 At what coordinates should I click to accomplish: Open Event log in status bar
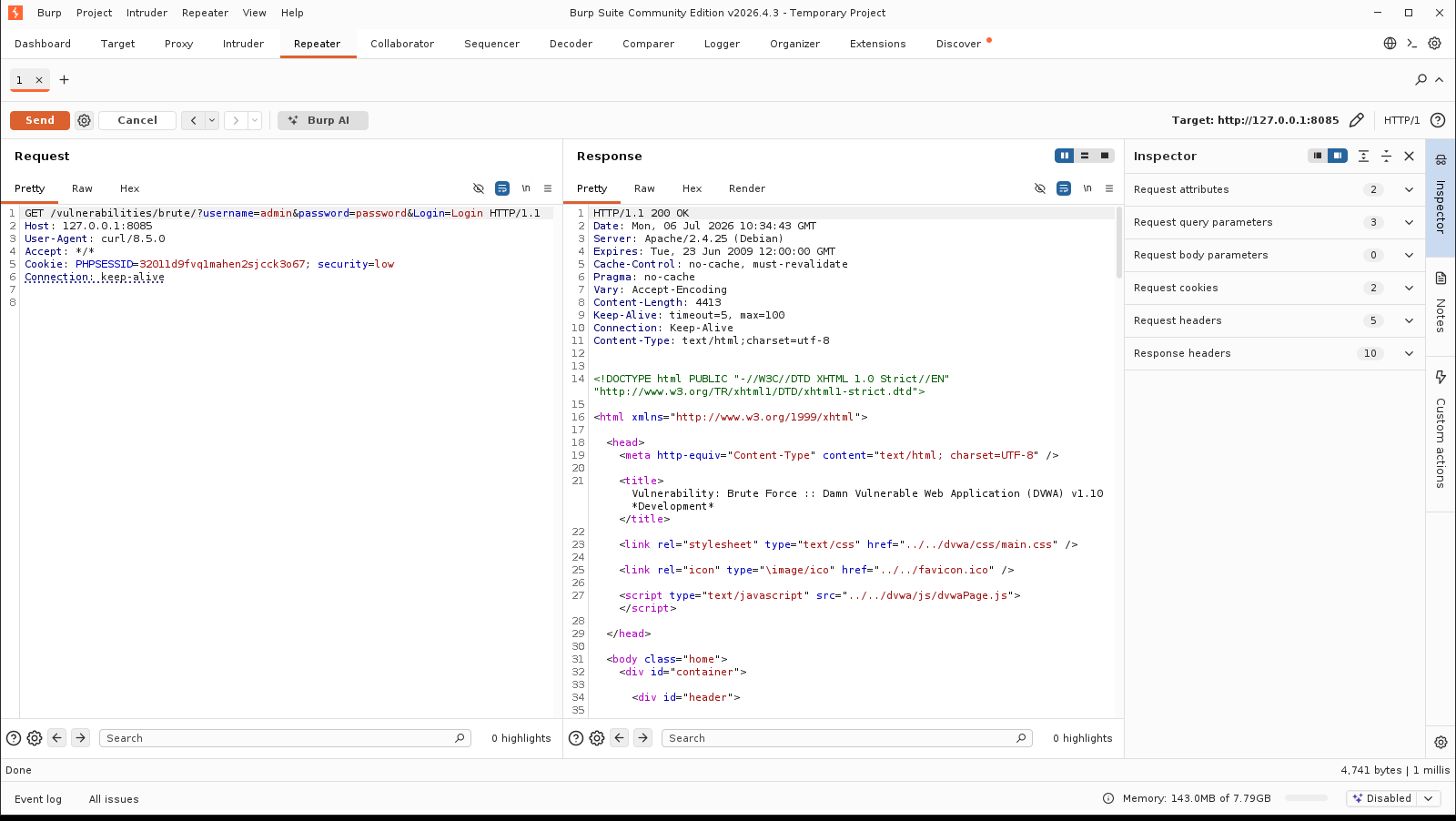(38, 799)
